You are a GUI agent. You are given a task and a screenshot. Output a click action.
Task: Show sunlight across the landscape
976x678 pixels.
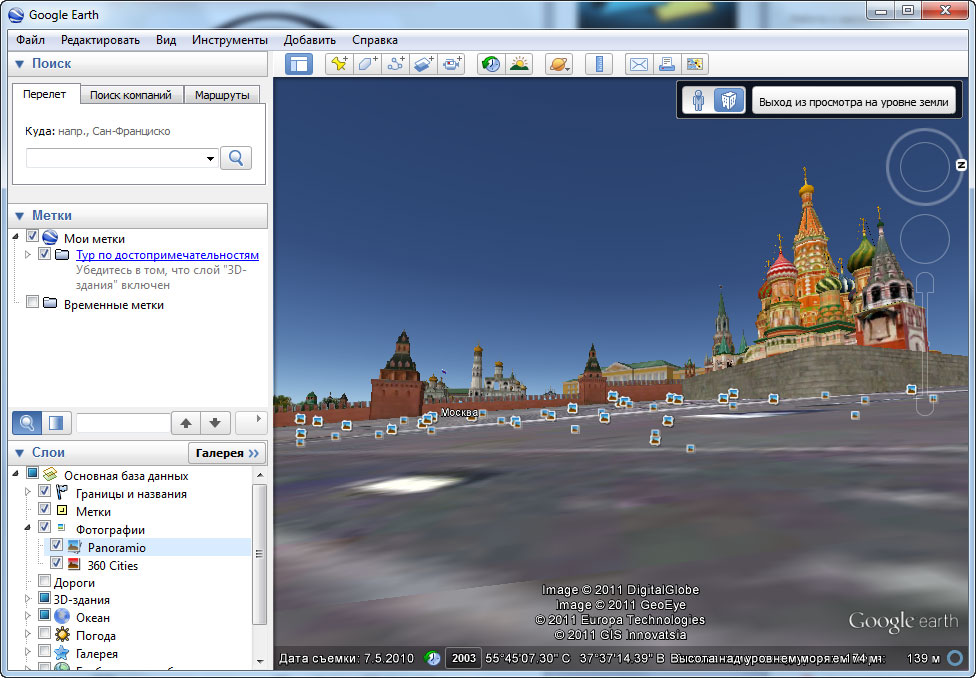pos(519,64)
